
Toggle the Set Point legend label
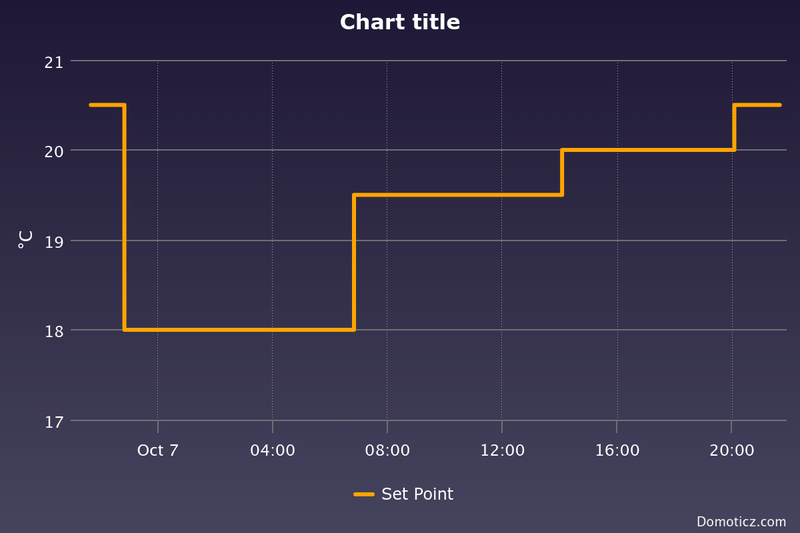click(417, 494)
